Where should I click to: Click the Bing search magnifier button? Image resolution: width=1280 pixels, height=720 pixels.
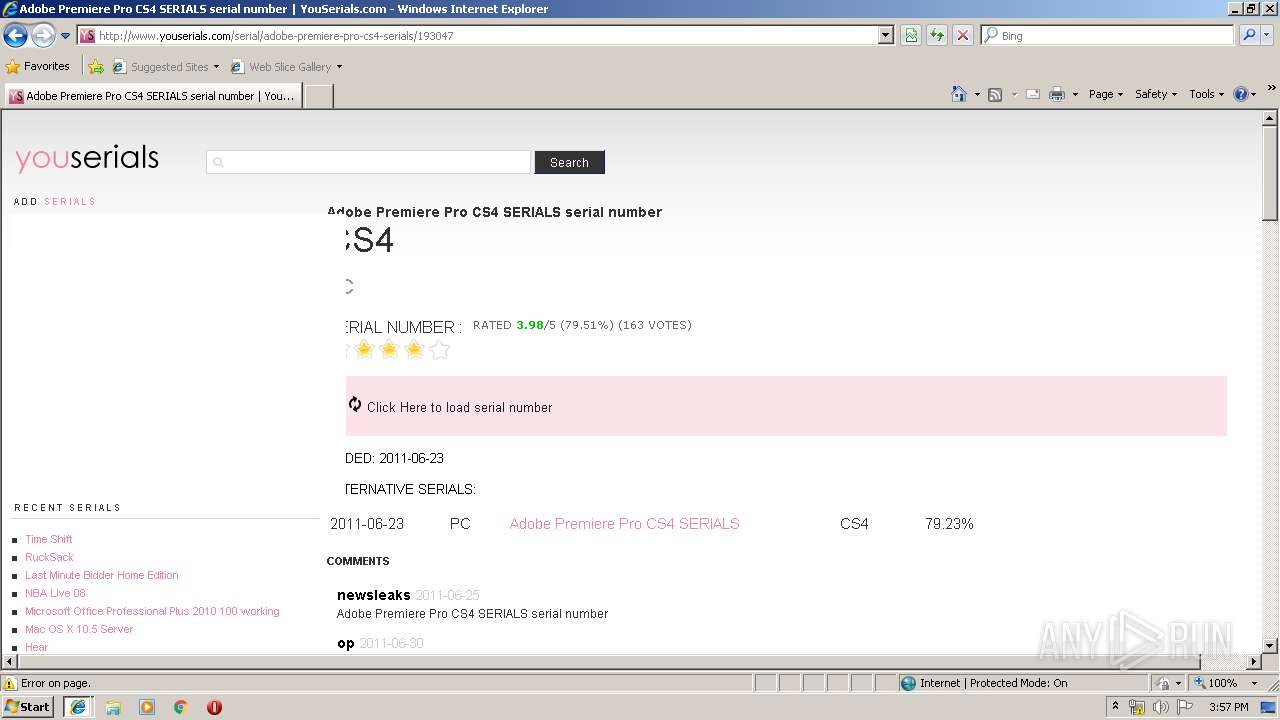(1249, 35)
